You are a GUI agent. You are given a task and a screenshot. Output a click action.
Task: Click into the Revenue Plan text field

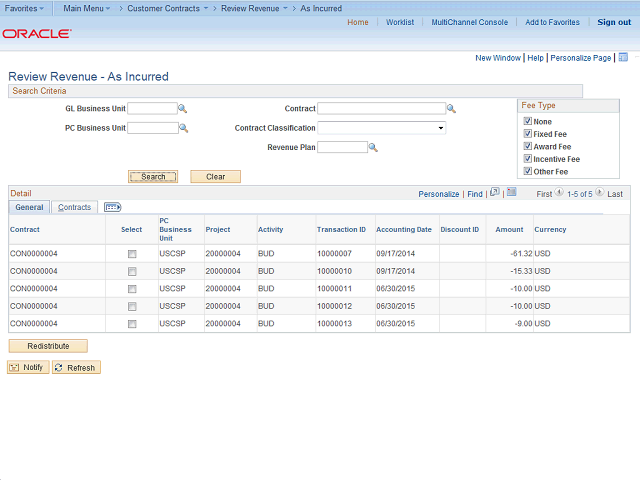(x=342, y=147)
